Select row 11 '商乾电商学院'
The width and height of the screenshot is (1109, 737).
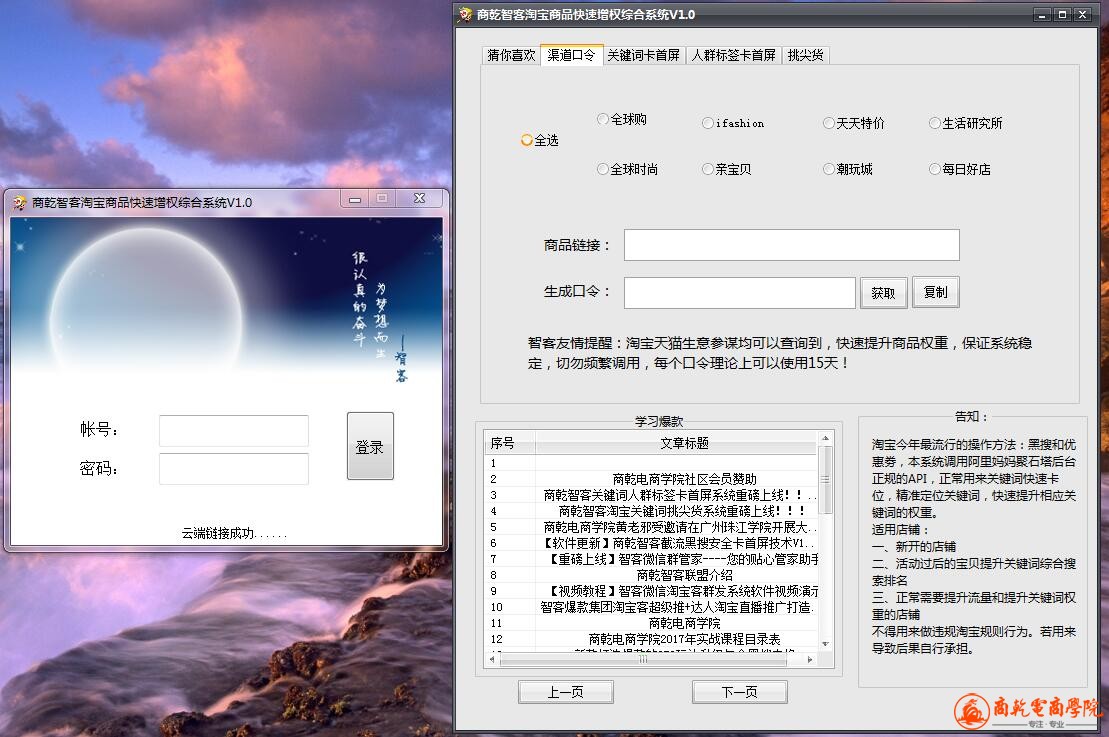[651, 623]
